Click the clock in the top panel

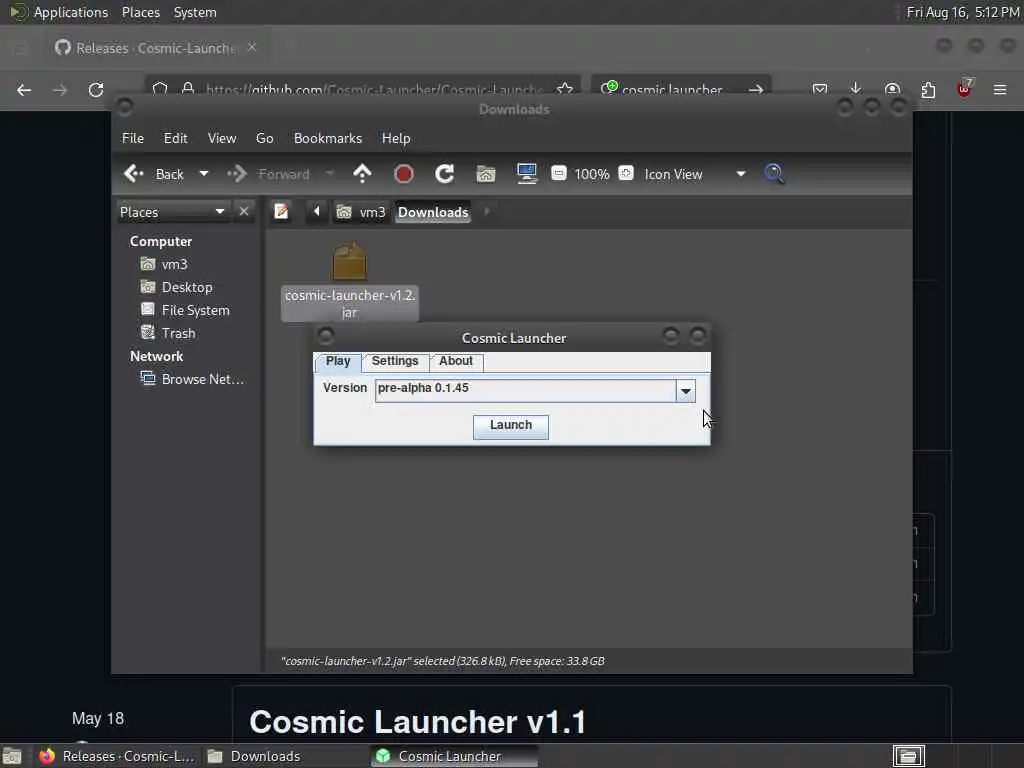963,12
